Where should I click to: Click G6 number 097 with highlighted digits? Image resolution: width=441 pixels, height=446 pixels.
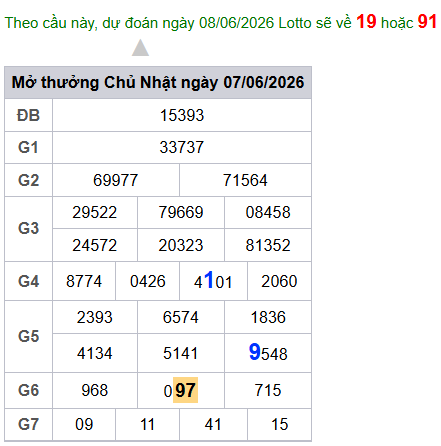click(x=181, y=390)
